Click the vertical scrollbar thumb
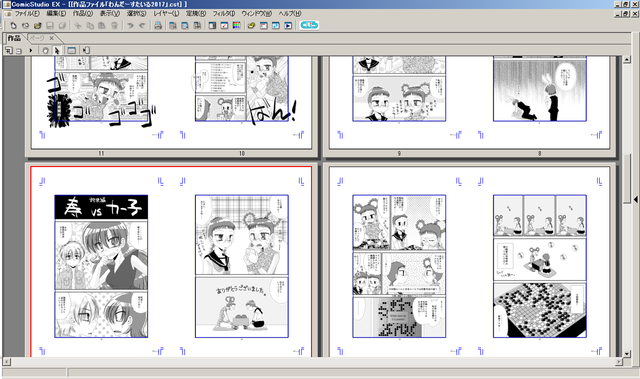640x379 pixels. [627, 178]
